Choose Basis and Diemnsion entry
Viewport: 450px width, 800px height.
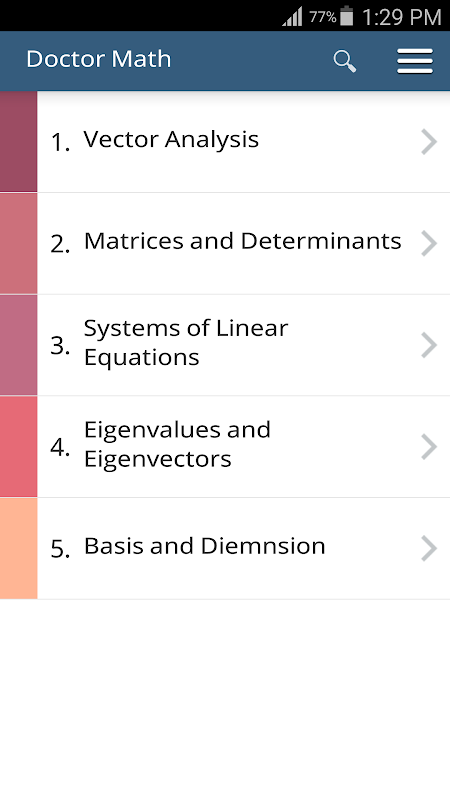pos(243,548)
